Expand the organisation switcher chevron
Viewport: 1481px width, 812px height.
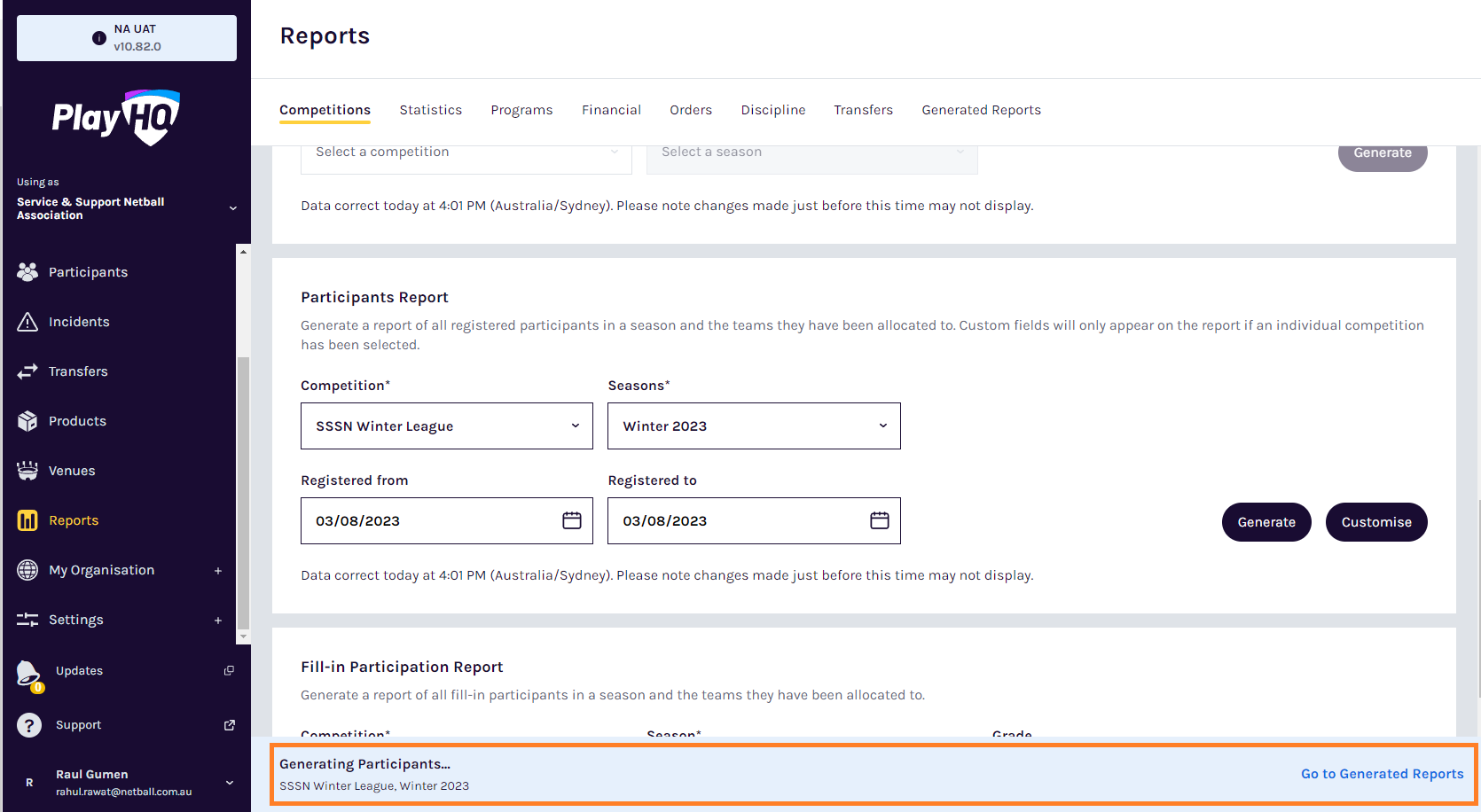pyautogui.click(x=233, y=208)
